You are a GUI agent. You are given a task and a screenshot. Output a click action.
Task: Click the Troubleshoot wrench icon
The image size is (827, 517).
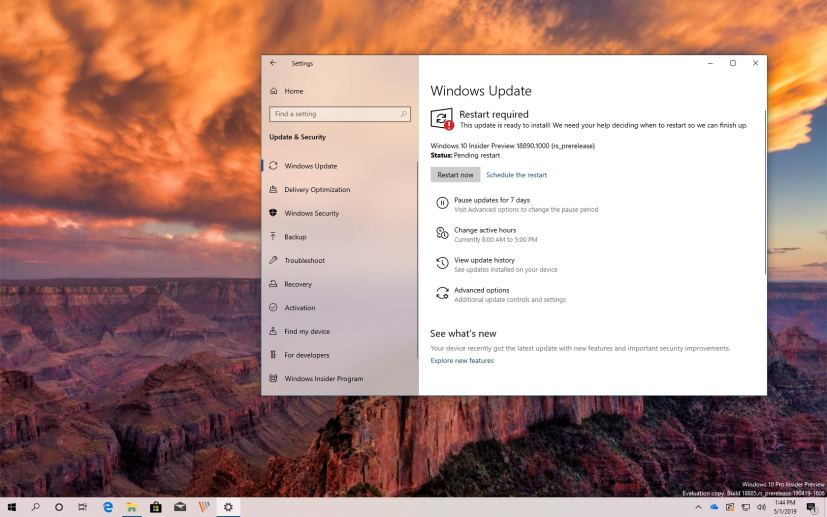click(273, 260)
